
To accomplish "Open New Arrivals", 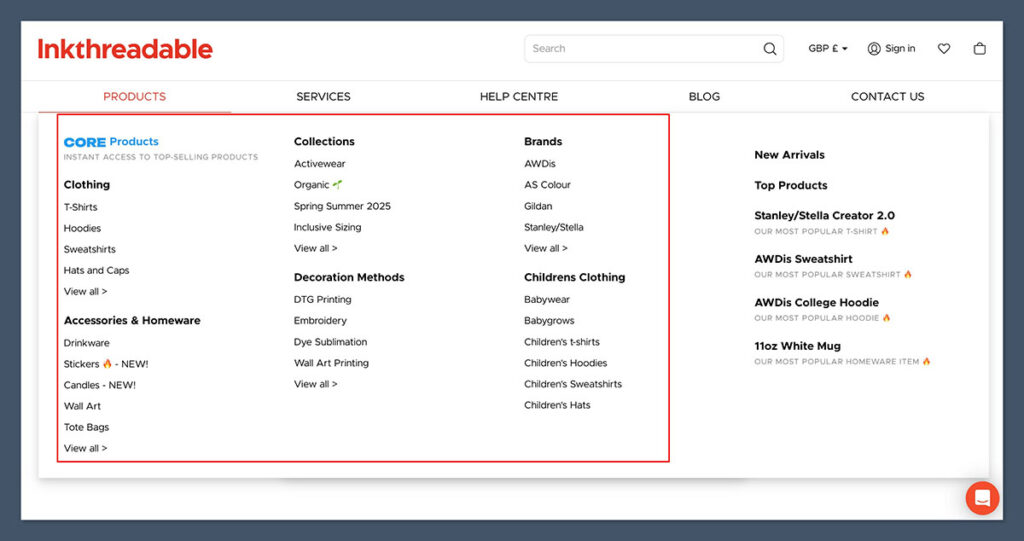I will tap(790, 155).
